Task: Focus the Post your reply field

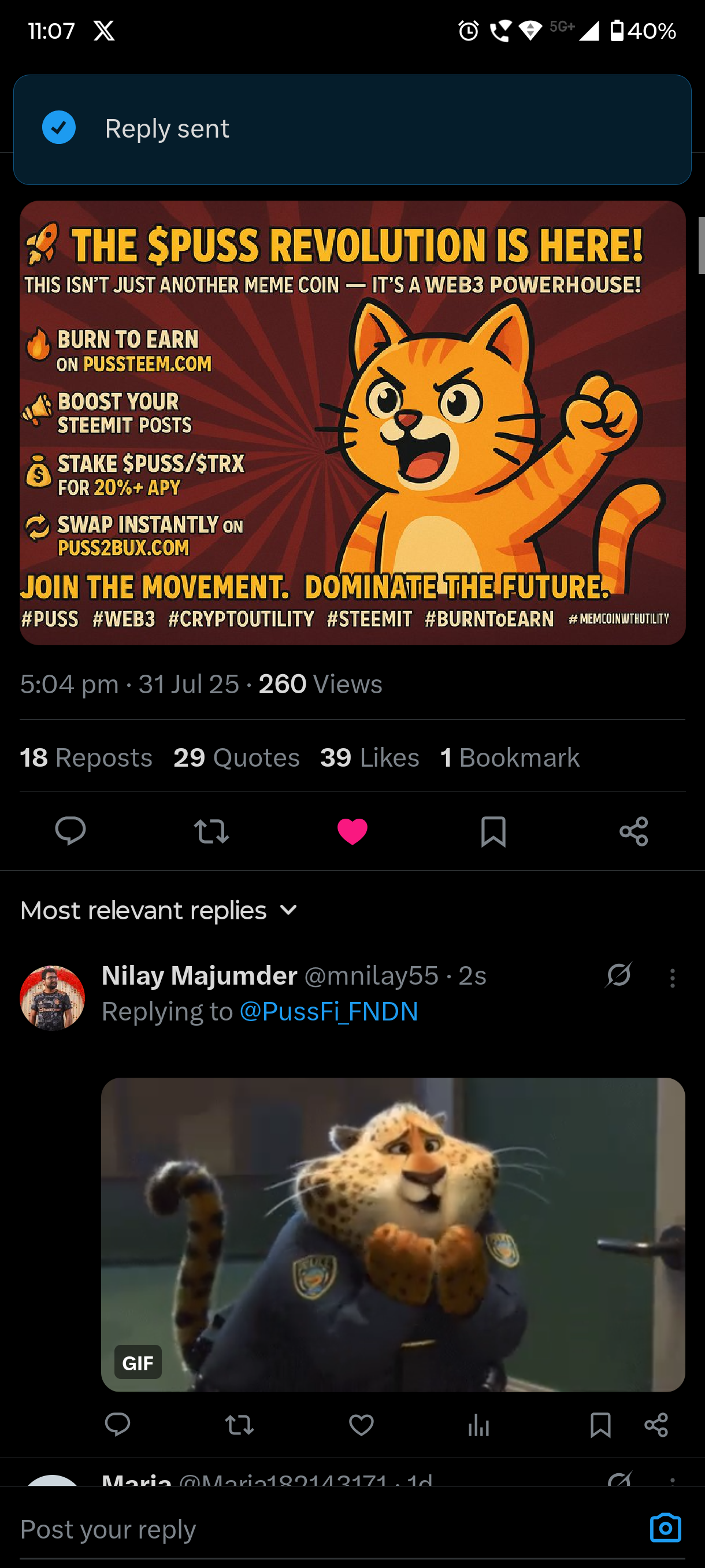Action: (304, 1529)
